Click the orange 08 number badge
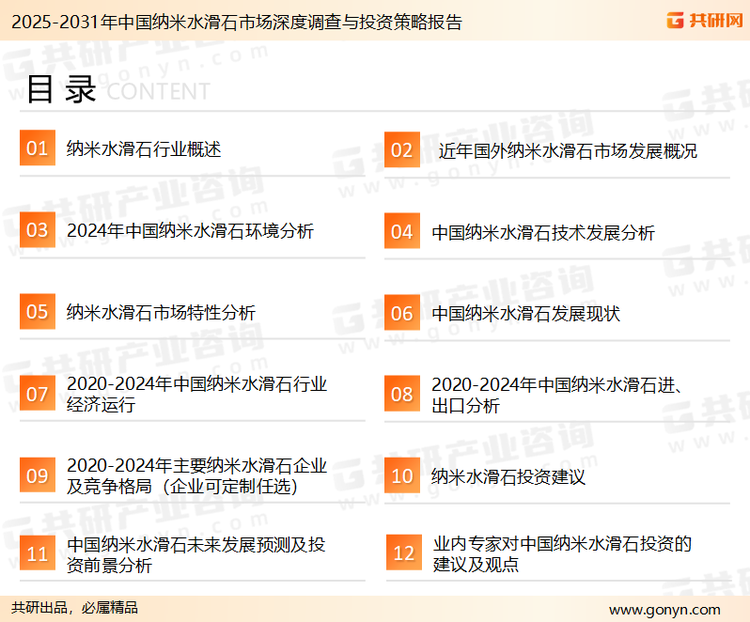 [402, 394]
